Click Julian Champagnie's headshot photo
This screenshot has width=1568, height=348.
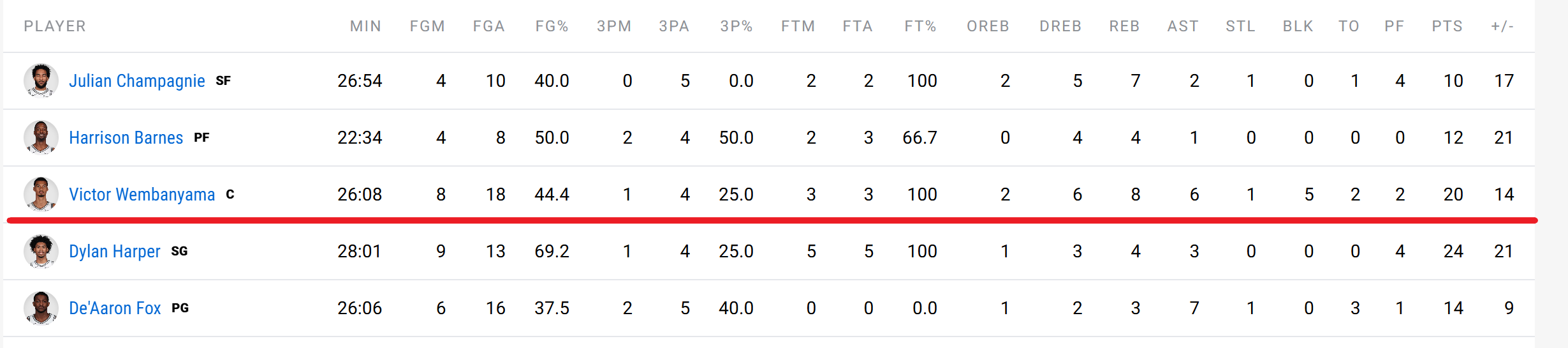coord(41,80)
